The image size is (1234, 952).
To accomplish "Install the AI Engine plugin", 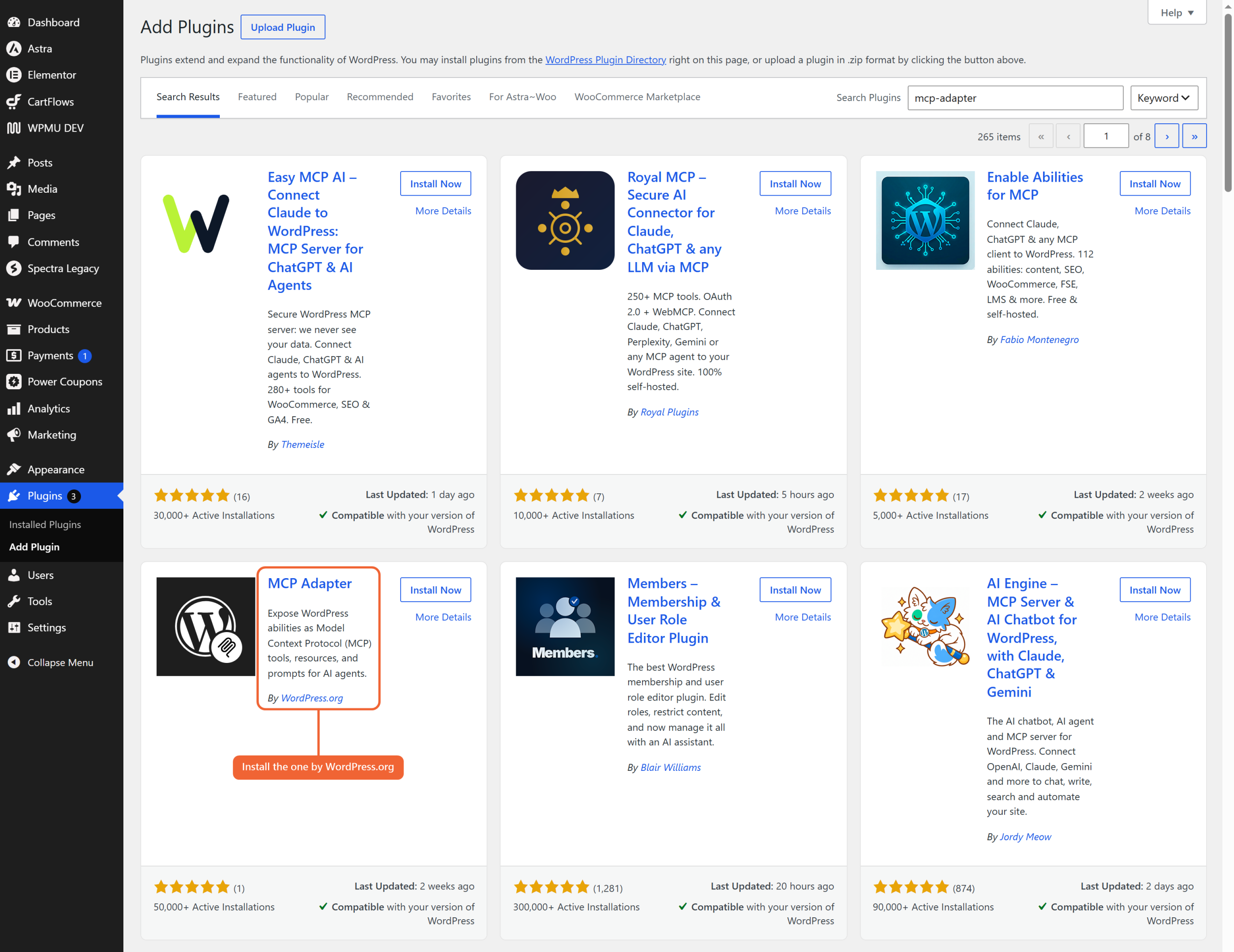I will [x=1155, y=590].
